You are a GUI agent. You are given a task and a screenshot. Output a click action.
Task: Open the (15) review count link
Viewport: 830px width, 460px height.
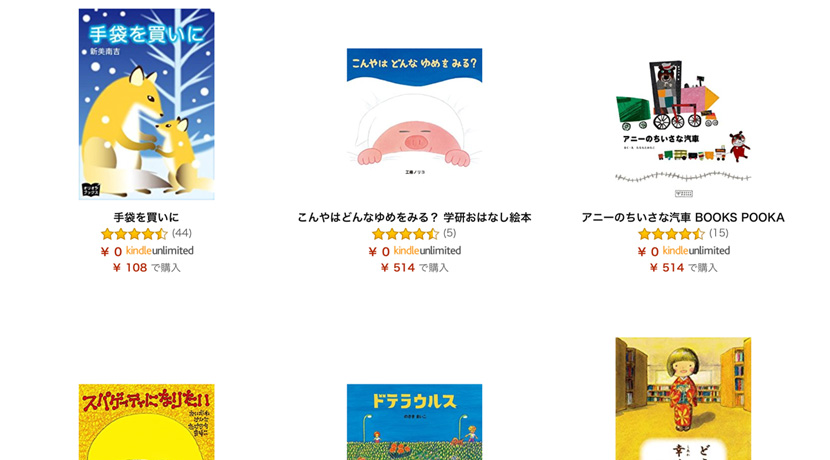[718, 233]
